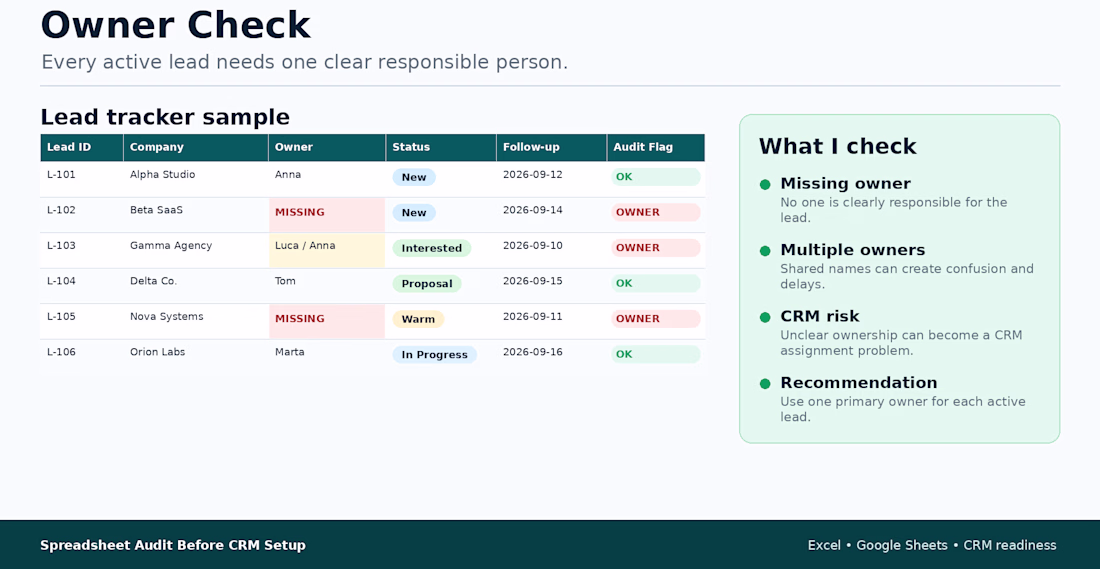
Task: Select lead ID cell "L-106"
Action: 61,352
